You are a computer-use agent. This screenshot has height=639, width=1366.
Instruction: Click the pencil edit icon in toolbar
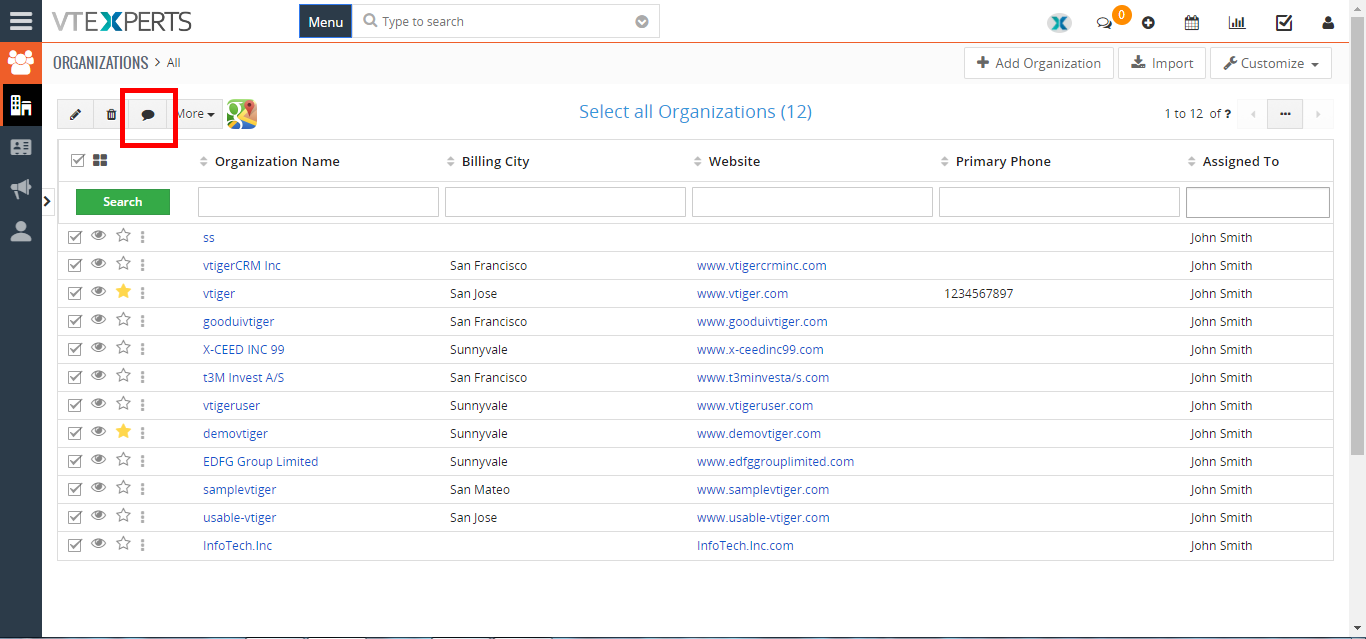75,115
